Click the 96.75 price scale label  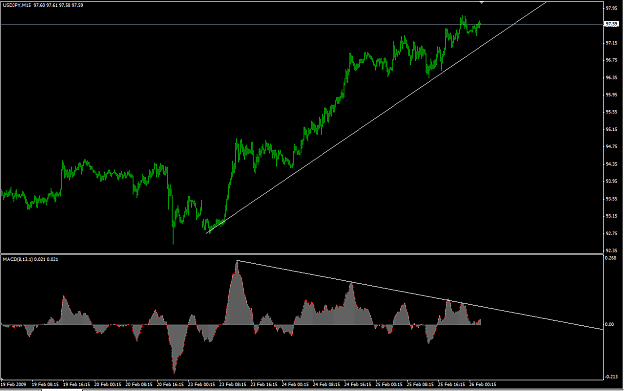(x=611, y=60)
